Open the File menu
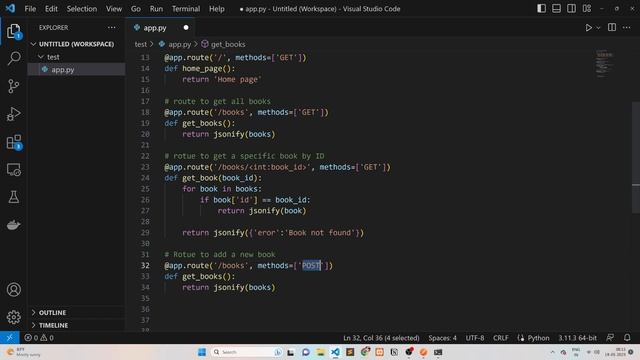The height and width of the screenshot is (360, 640). coord(30,9)
